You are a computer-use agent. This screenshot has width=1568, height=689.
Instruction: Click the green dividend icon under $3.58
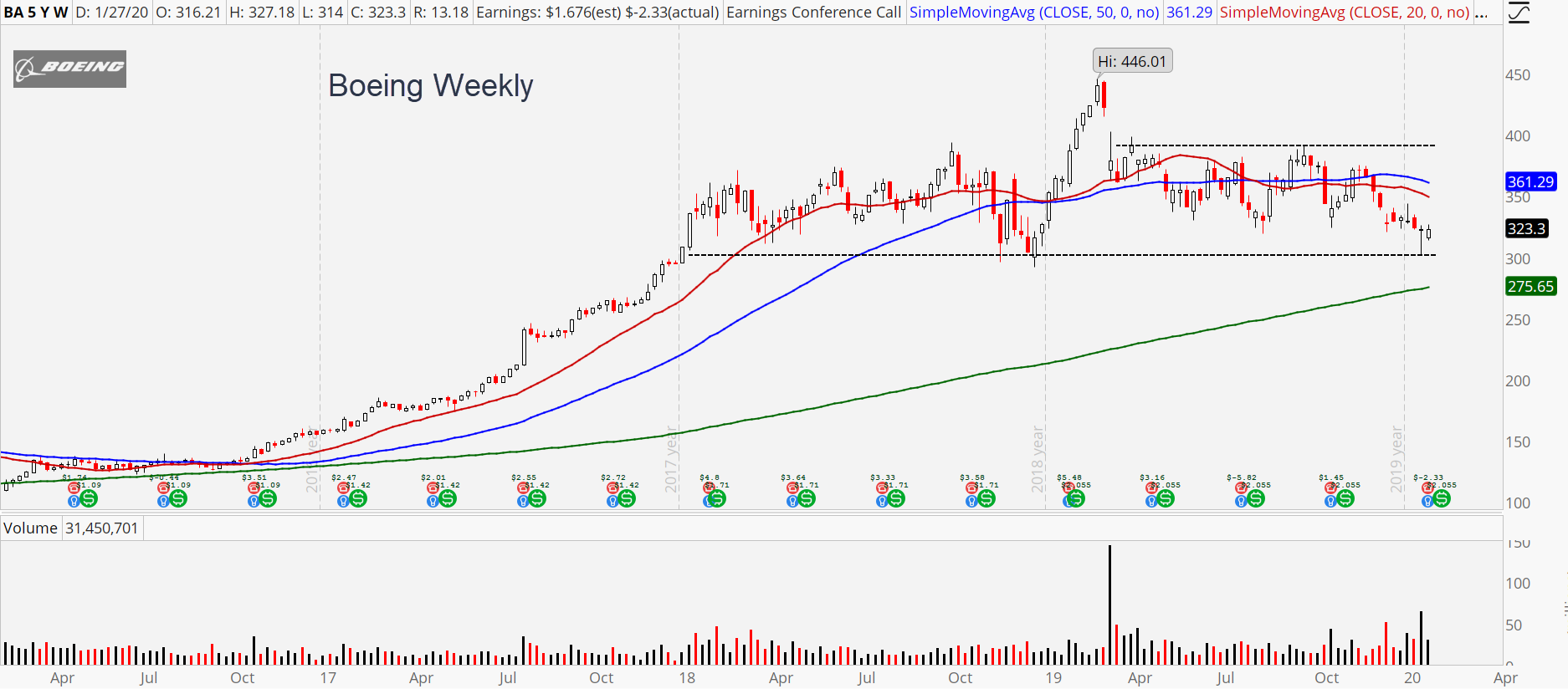click(986, 499)
